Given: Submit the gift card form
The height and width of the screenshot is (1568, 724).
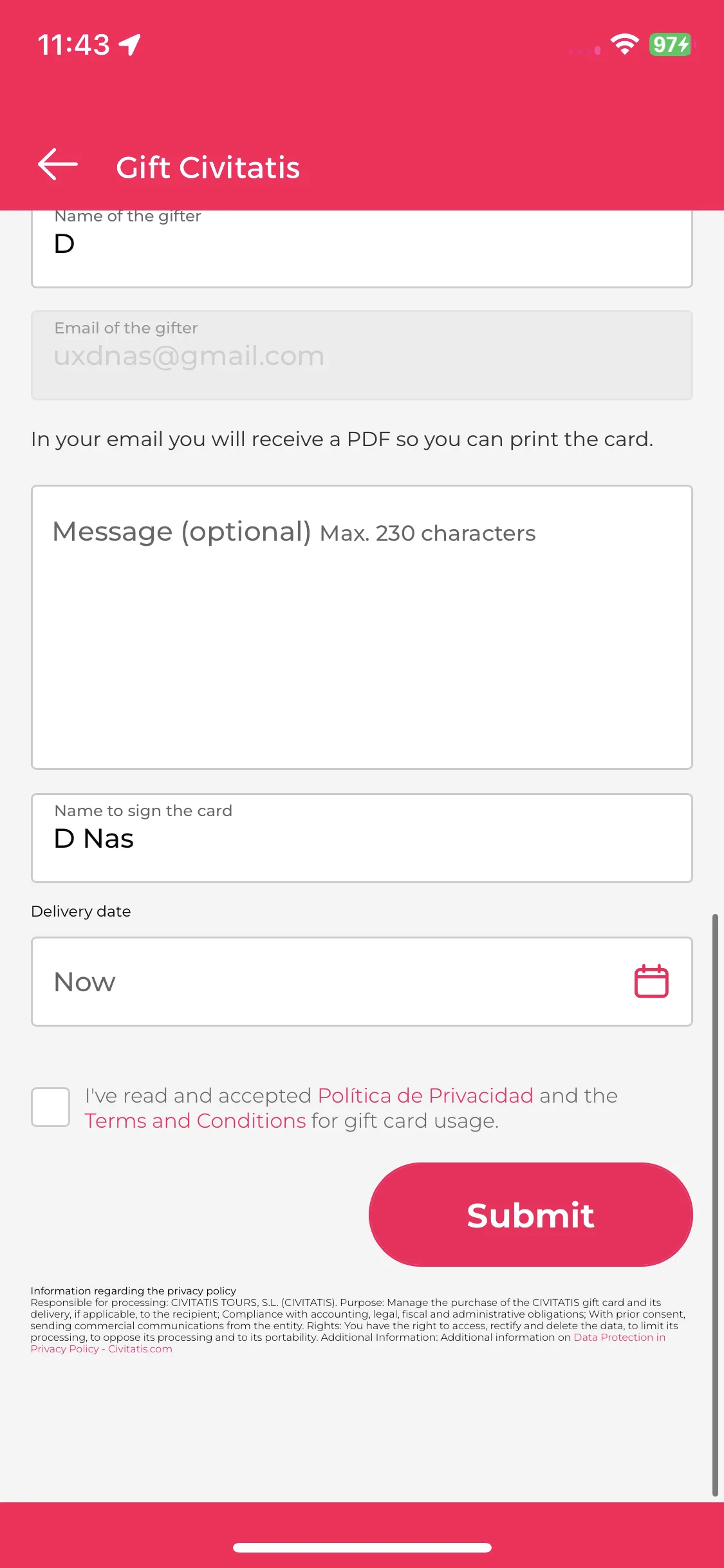Looking at the screenshot, I should (531, 1215).
